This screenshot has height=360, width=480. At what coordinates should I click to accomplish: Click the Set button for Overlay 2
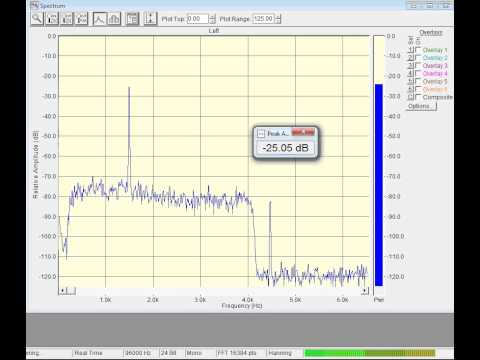click(x=411, y=58)
